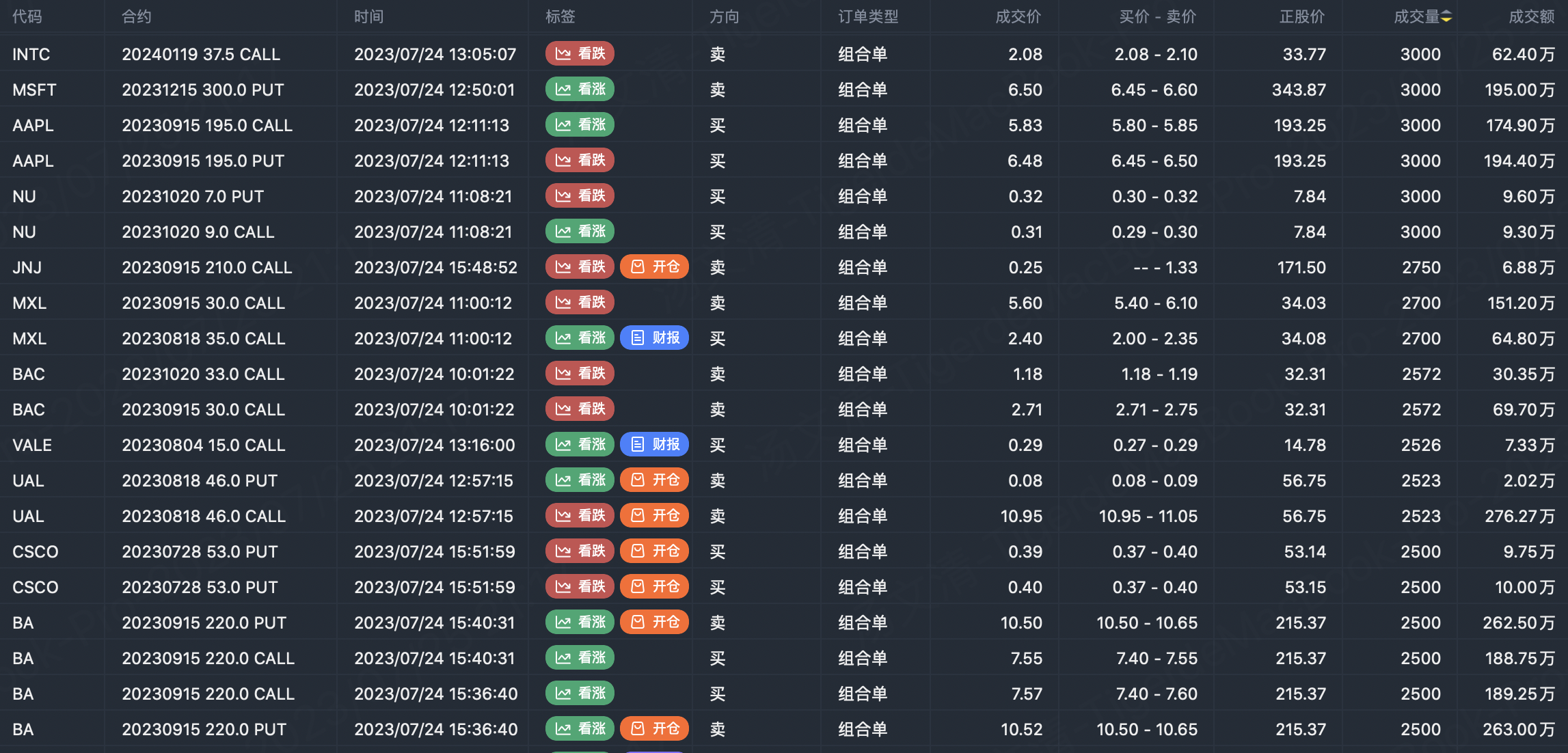Click timestamp 2023/07/24 13:16:00
This screenshot has width=1568, height=753.
435,445
